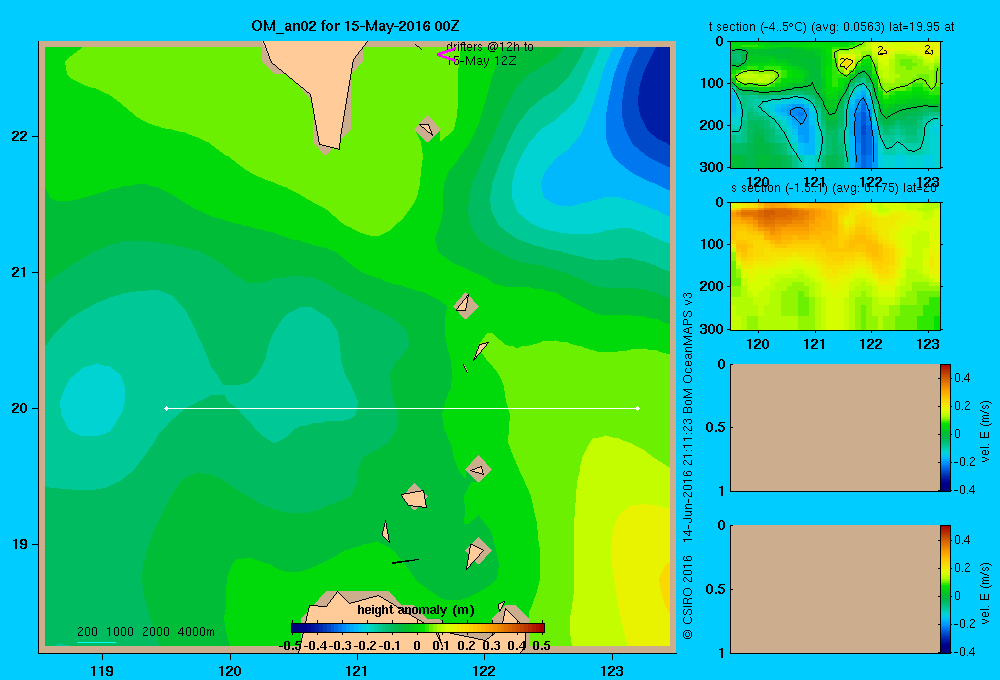Click the map title 'OM_an02 for 15-May-2016 00Z'
This screenshot has height=680, width=1000.
(355, 26)
